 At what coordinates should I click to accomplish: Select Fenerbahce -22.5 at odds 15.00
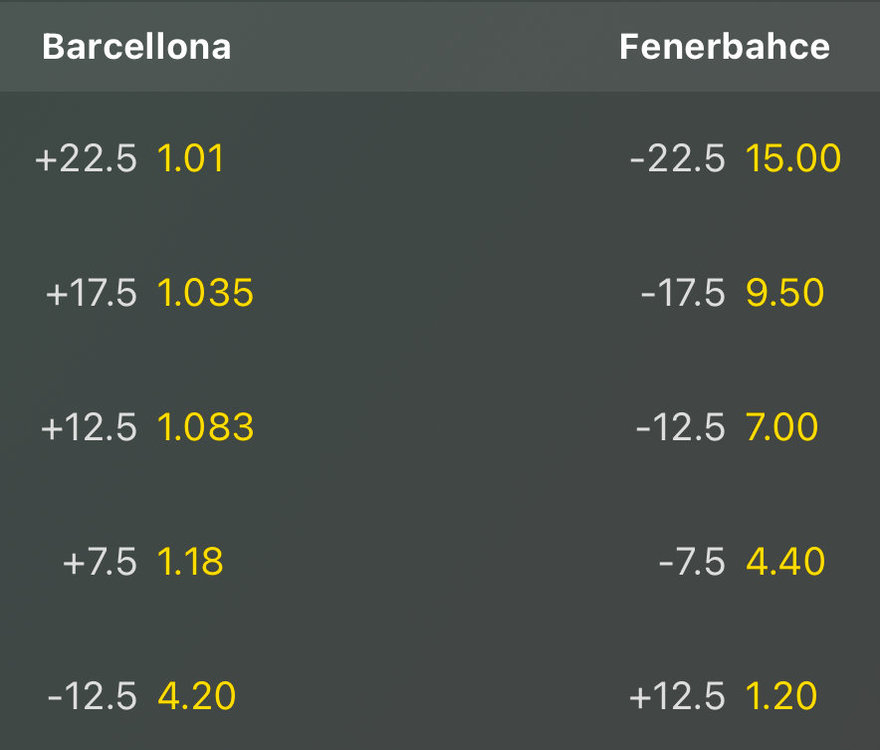pos(735,158)
